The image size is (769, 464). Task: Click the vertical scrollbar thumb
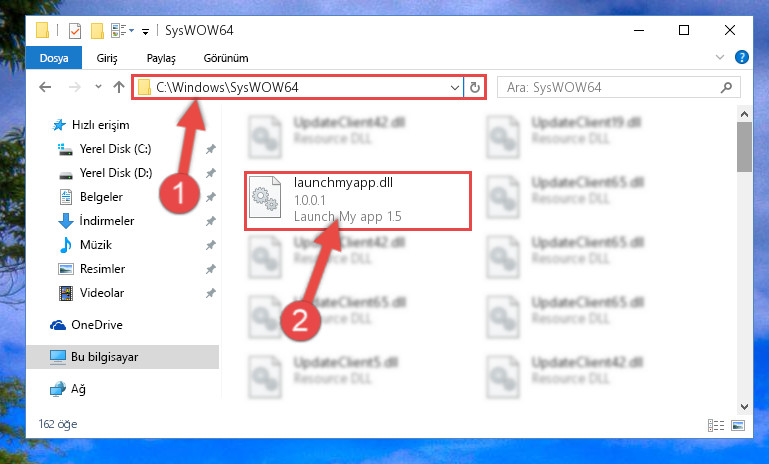tap(744, 147)
